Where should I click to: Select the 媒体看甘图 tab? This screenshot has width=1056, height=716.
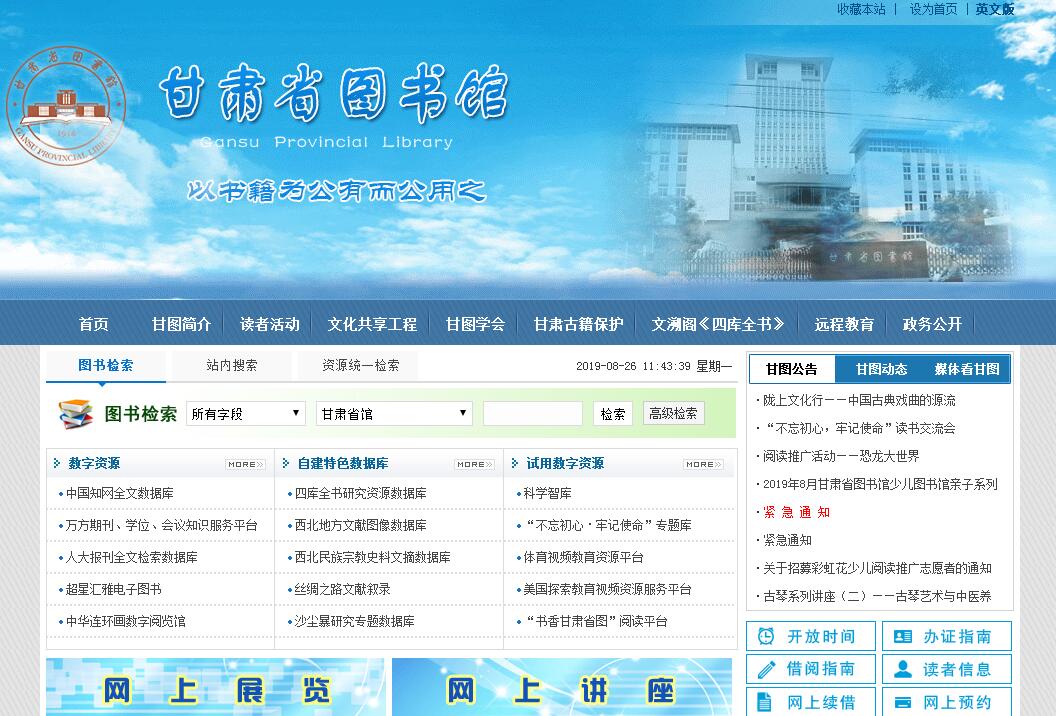967,369
